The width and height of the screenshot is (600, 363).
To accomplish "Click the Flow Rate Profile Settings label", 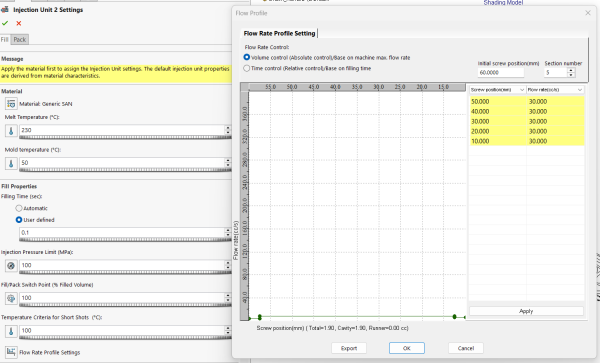I will pyautogui.click(x=50, y=352).
